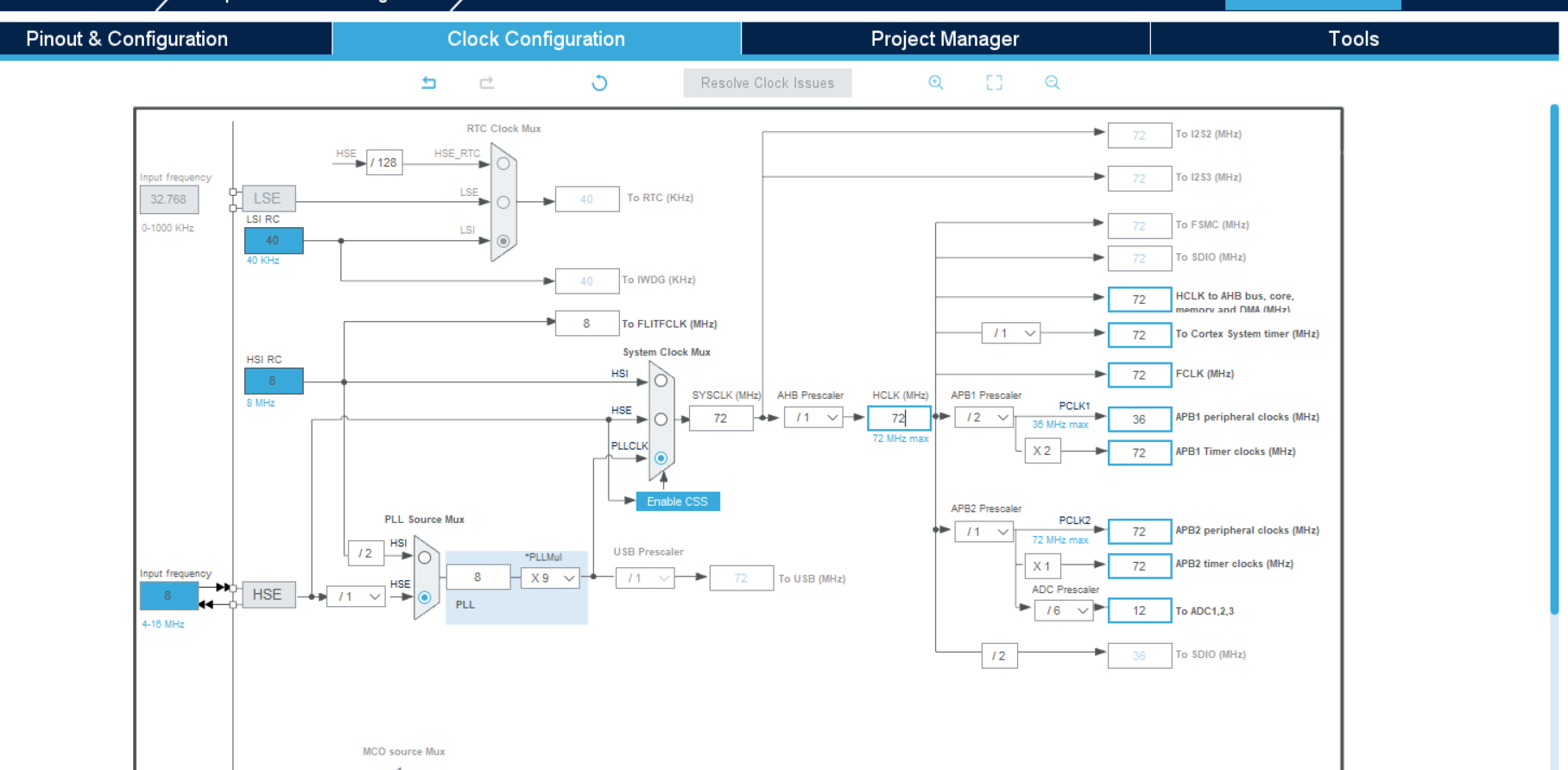Select HSI in the System Clock Mux
This screenshot has height=770, width=1568.
click(661, 381)
